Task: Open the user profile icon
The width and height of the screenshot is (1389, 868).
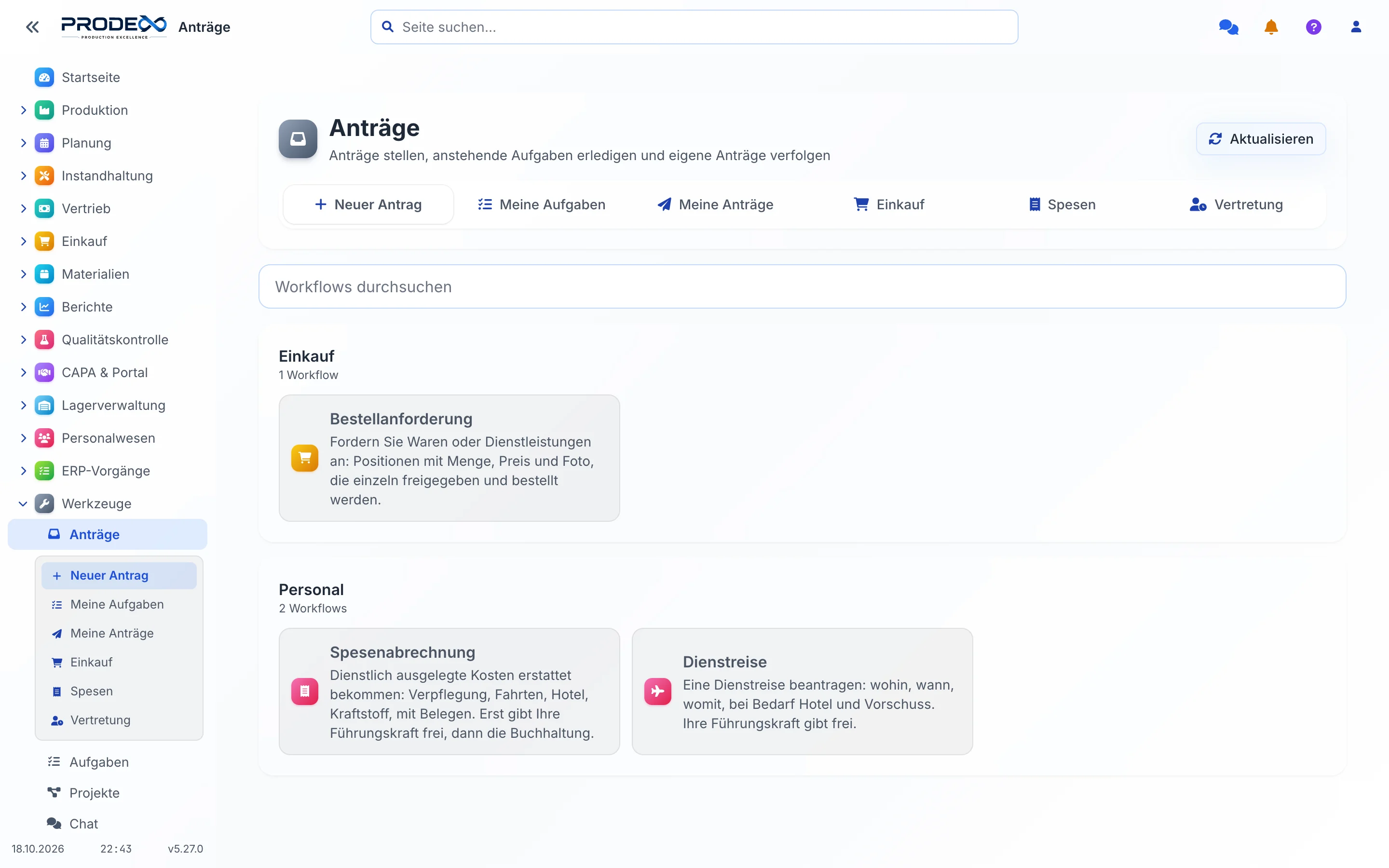Action: pyautogui.click(x=1356, y=27)
